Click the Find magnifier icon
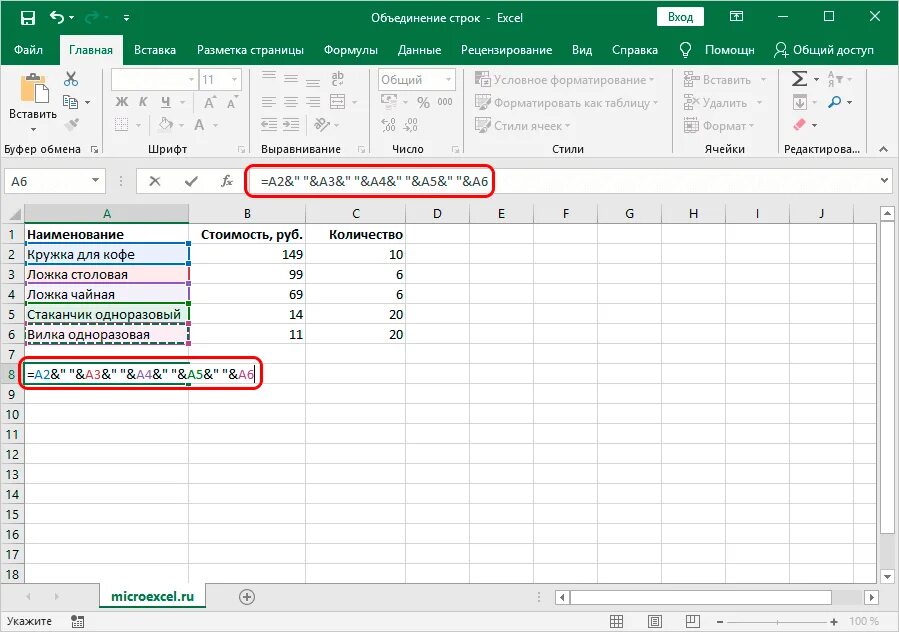899x632 pixels. tap(834, 102)
